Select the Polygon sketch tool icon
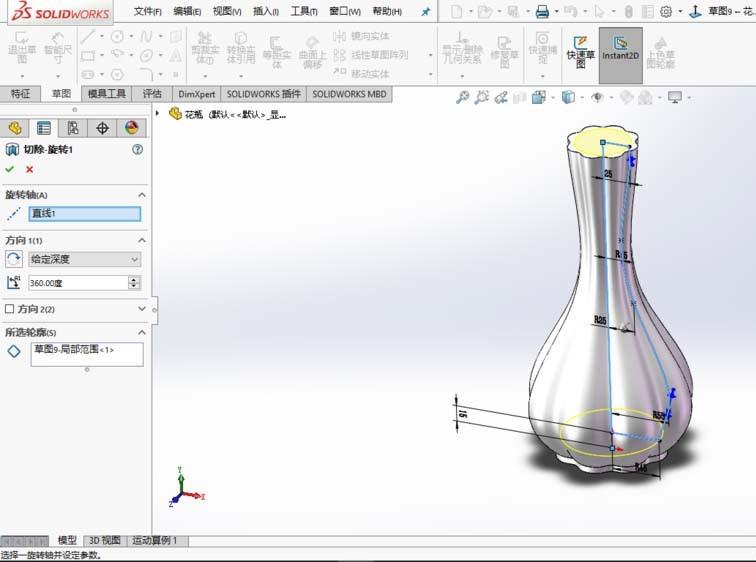The image size is (756, 562). coord(117,75)
